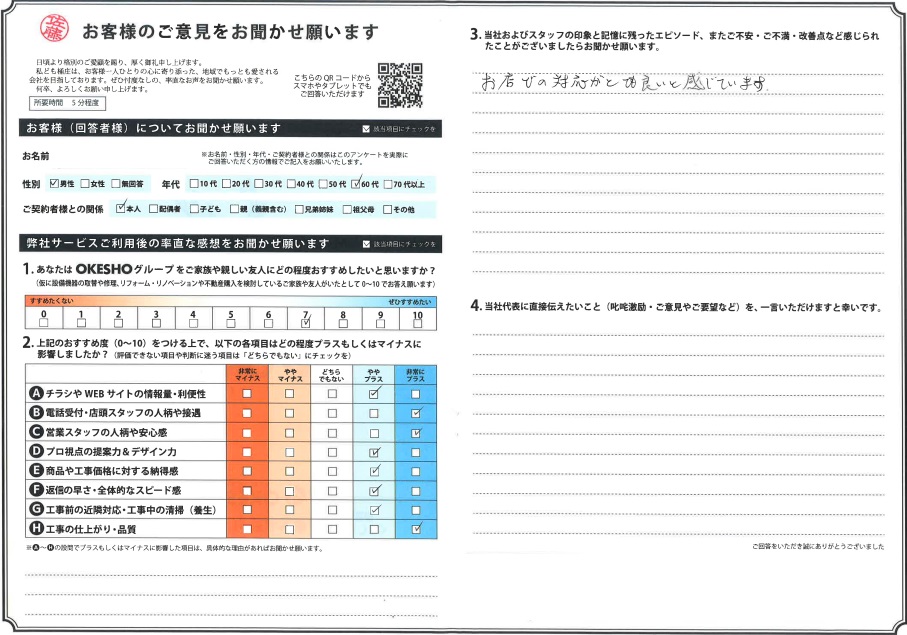Check the box under recommendation score 10
907x635 pixels.
[418, 322]
